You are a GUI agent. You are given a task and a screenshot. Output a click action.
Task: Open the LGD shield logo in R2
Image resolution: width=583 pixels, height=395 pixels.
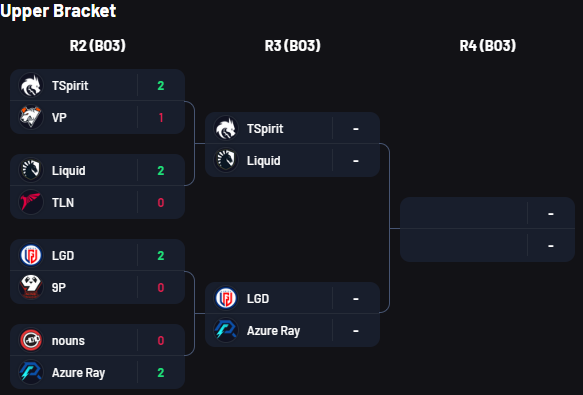click(x=31, y=256)
